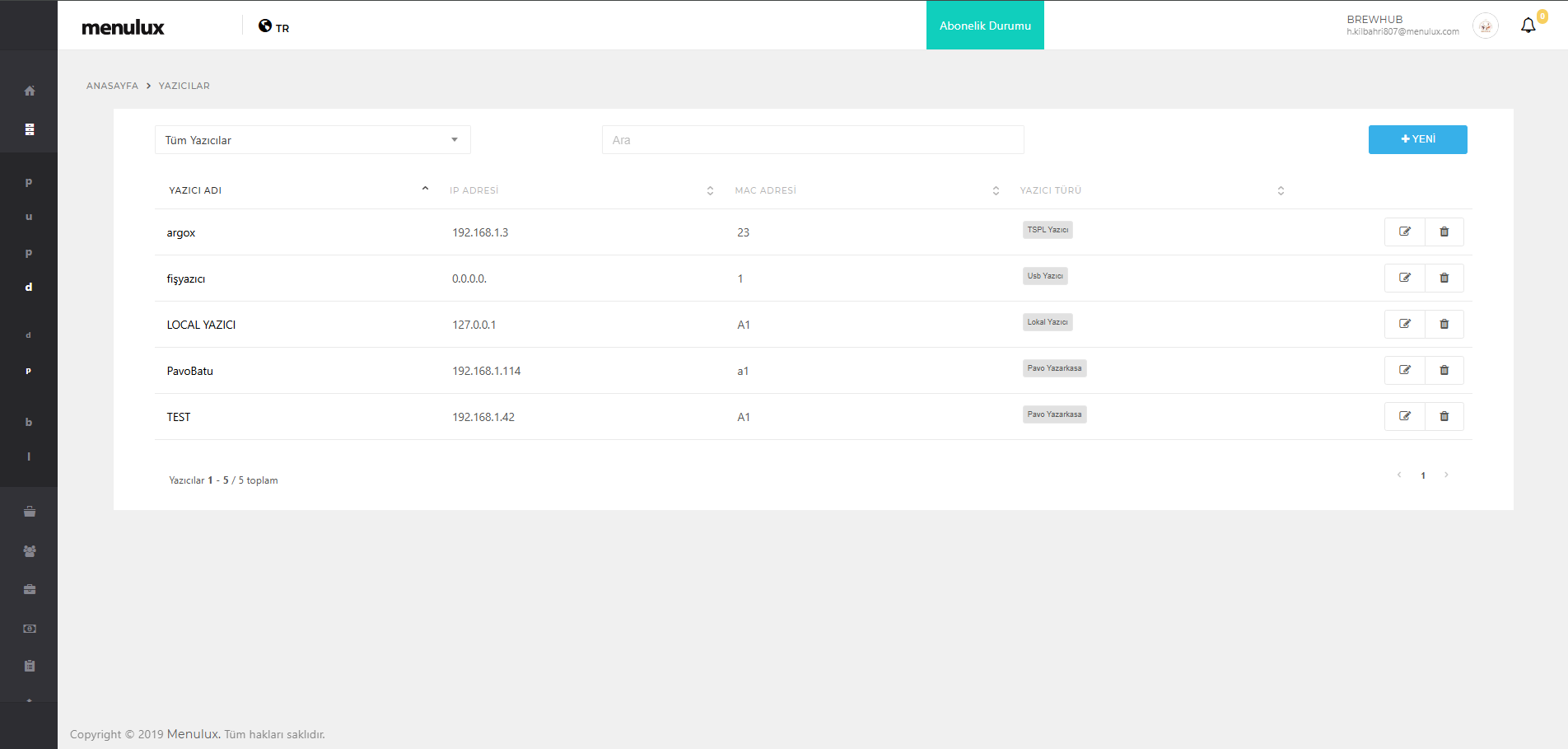Viewport: 1568px width, 749px height.
Task: Sort by IP Adresi column
Action: 474,190
